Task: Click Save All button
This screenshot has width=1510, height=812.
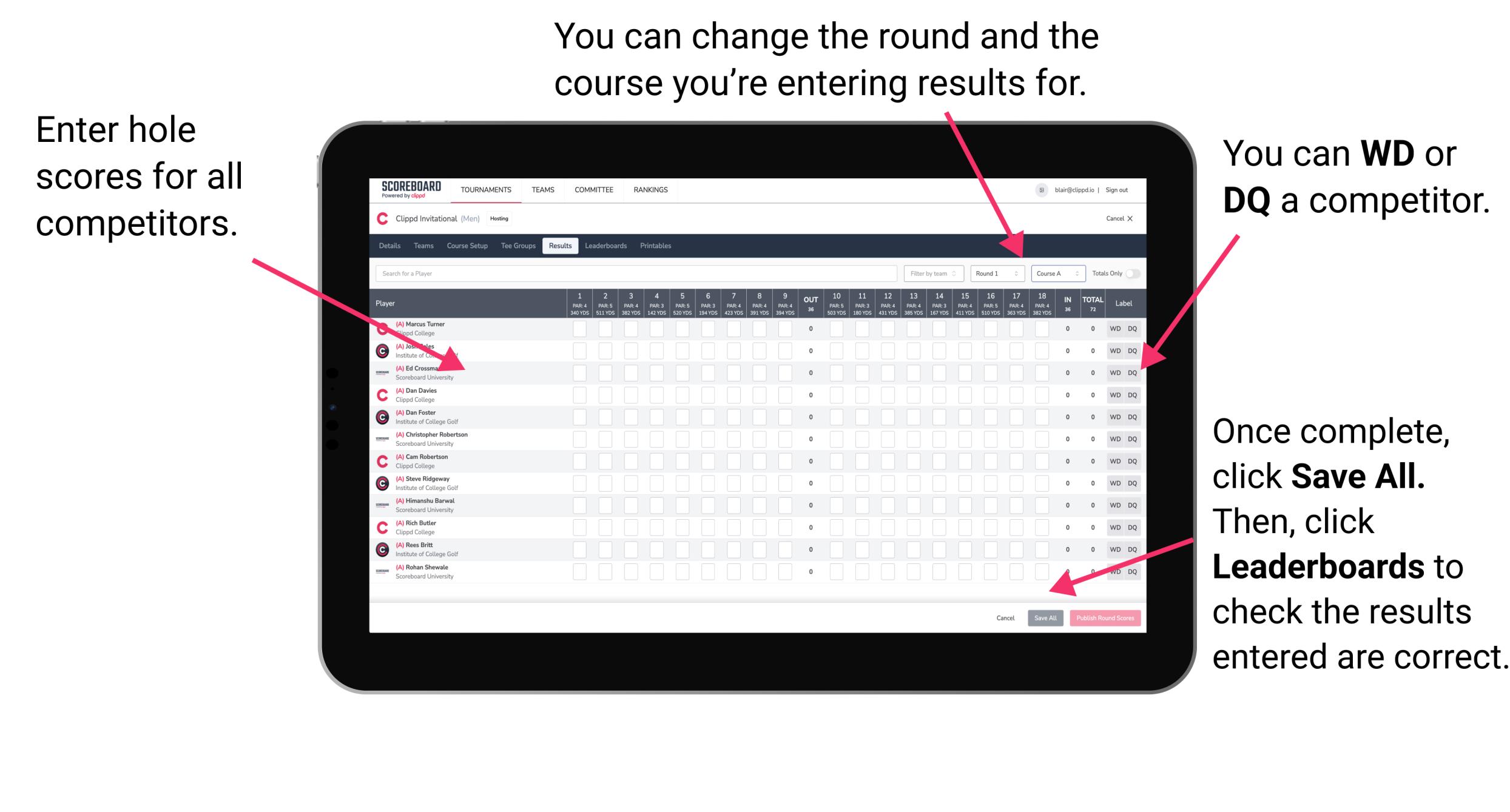Action: click(1044, 618)
